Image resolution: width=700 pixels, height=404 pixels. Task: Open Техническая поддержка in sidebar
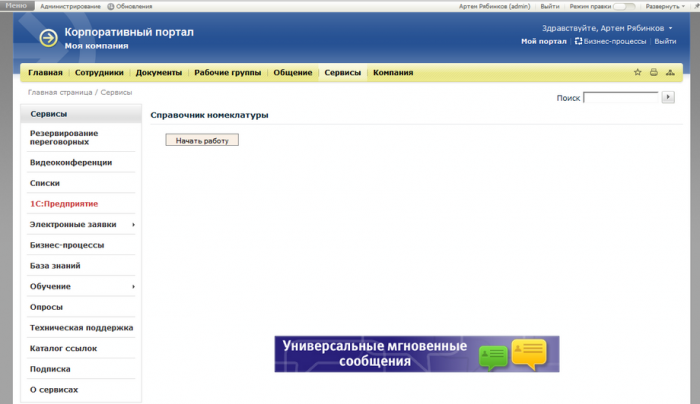(81, 327)
